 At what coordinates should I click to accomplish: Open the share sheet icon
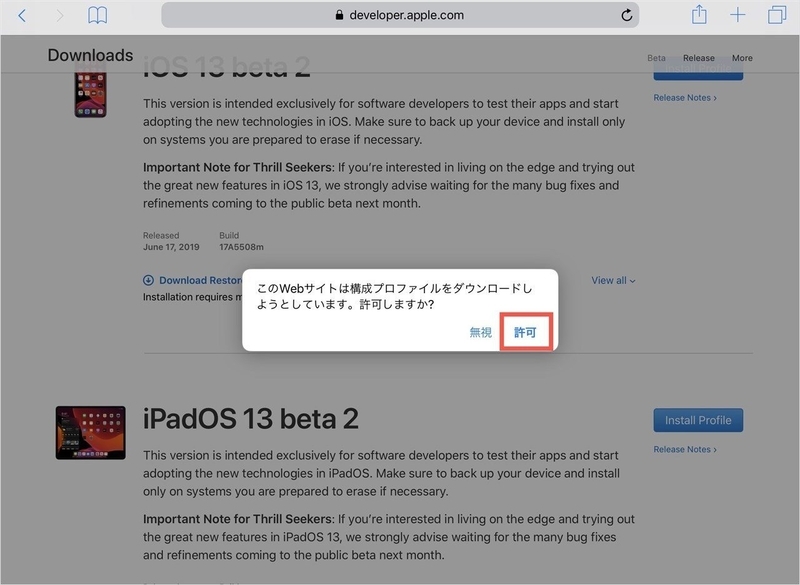[x=699, y=14]
